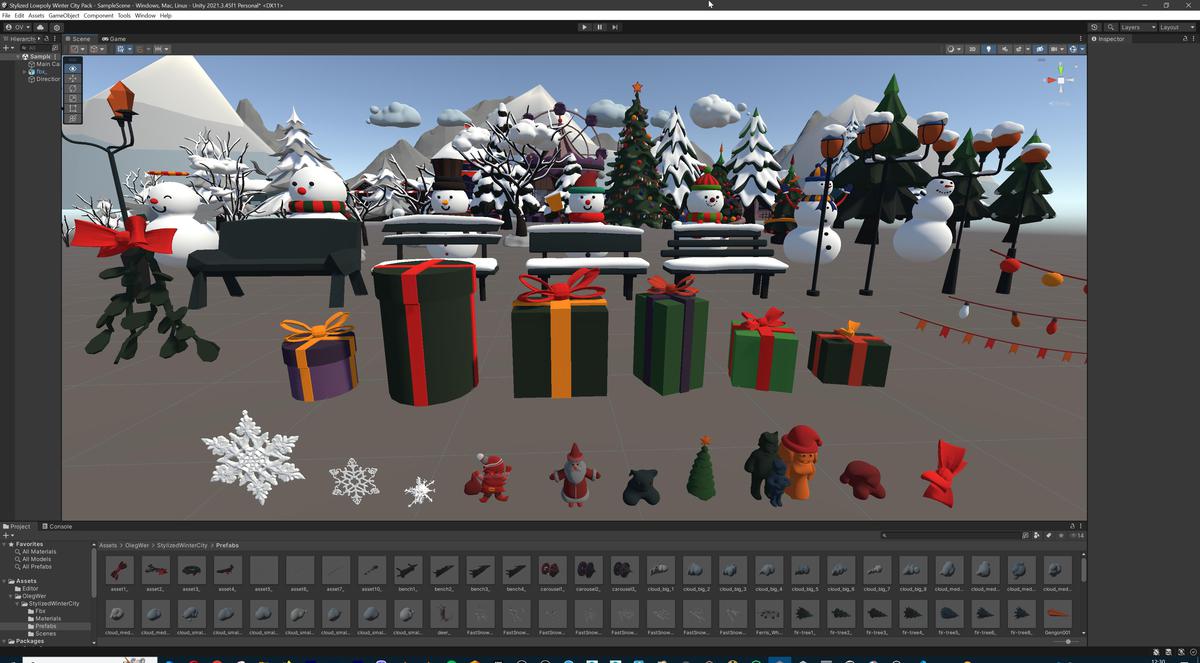Open the Component menu
Screen dimensions: 1200x663
98,16
